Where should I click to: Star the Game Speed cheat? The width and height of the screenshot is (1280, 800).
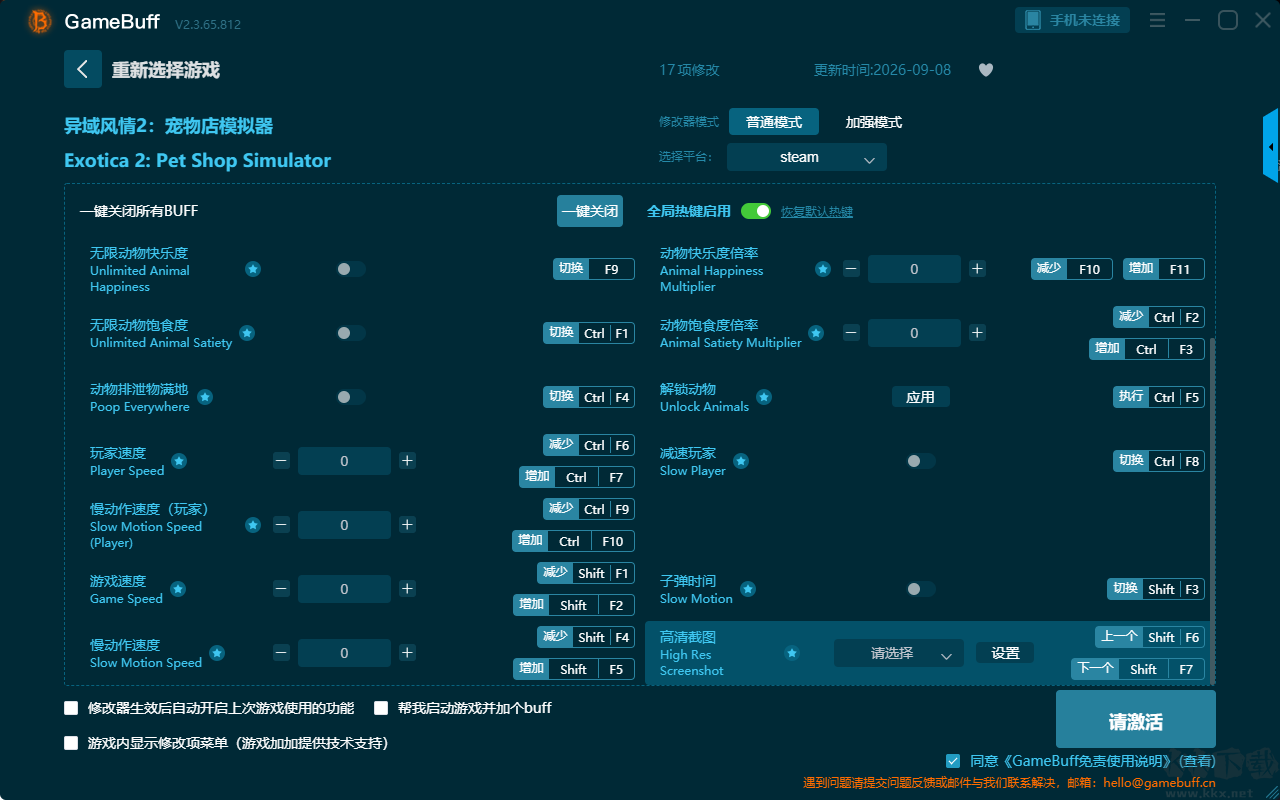coord(178,589)
